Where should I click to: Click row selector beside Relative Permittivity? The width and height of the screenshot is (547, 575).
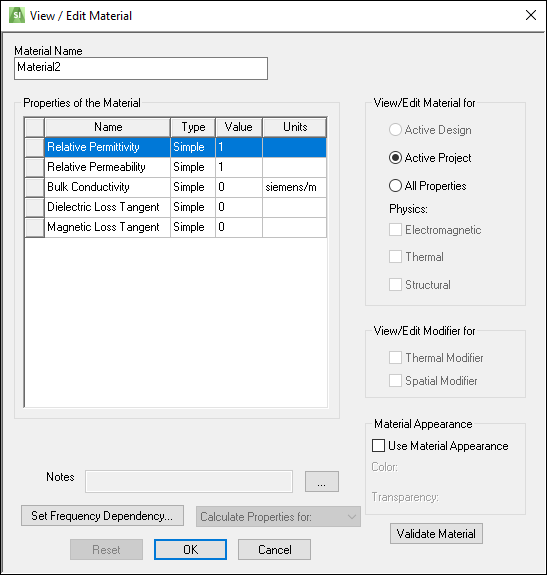pyautogui.click(x=34, y=147)
